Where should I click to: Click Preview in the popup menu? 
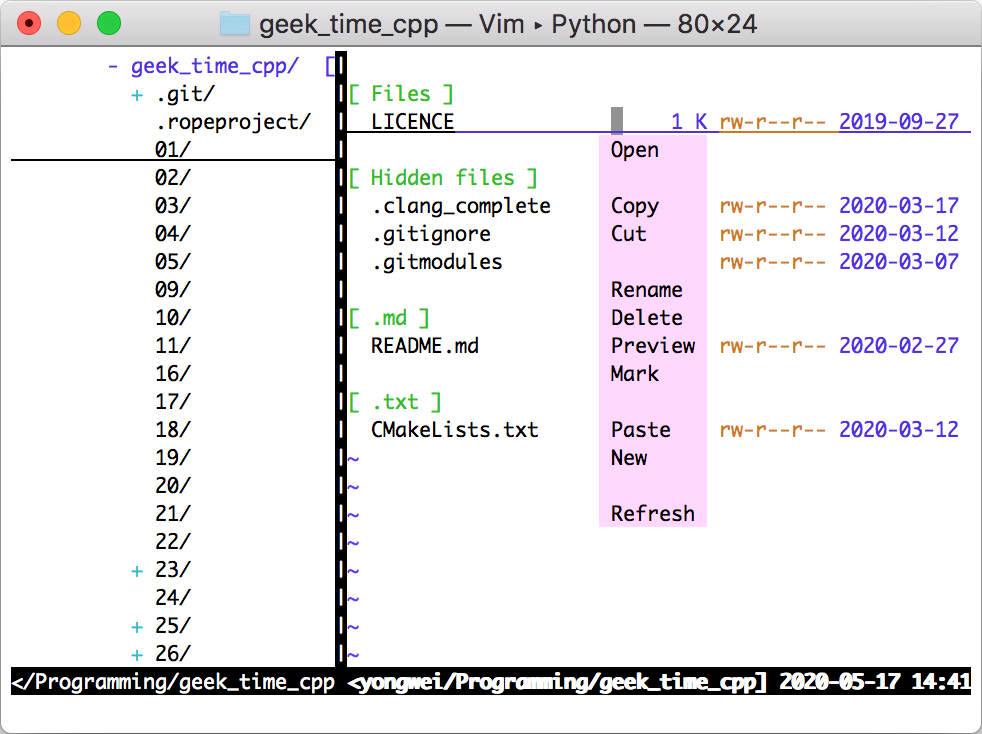(x=653, y=346)
